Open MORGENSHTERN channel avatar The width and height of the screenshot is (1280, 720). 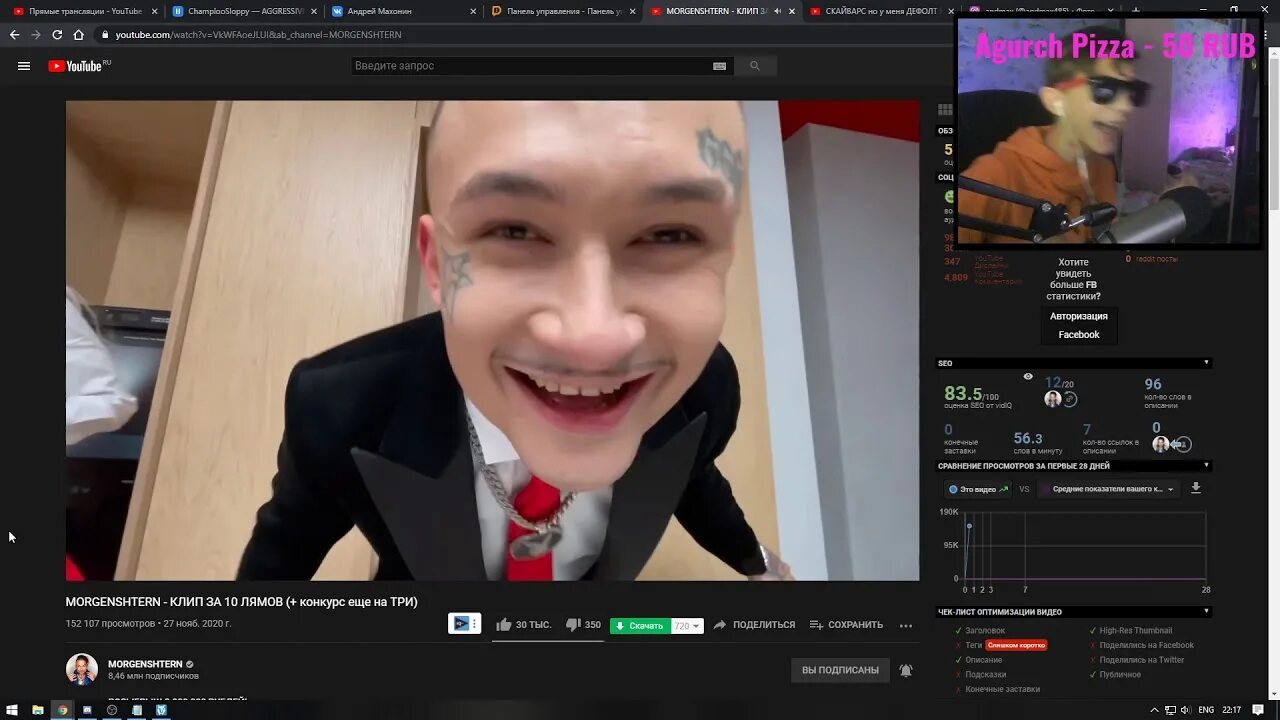(x=82, y=670)
